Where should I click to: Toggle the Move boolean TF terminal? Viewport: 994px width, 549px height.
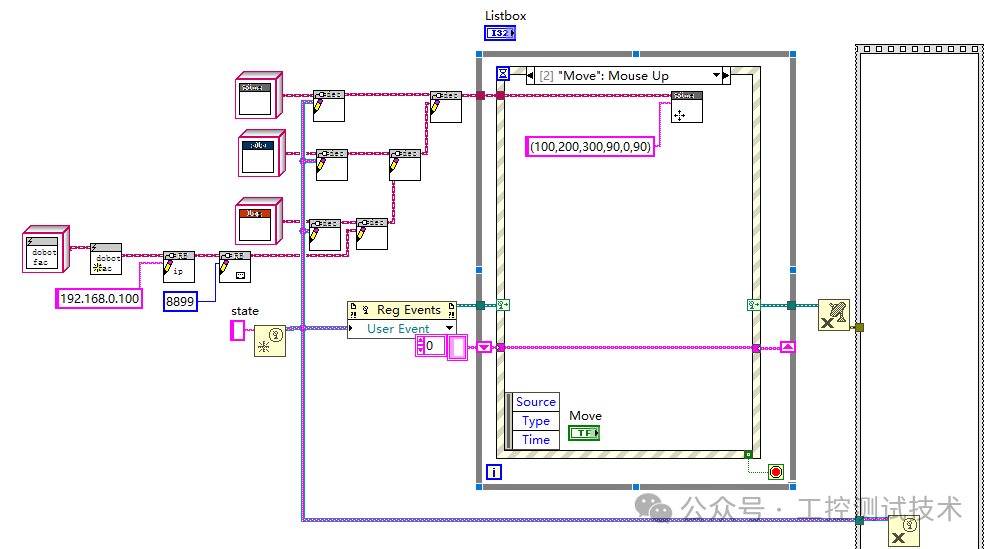click(584, 433)
